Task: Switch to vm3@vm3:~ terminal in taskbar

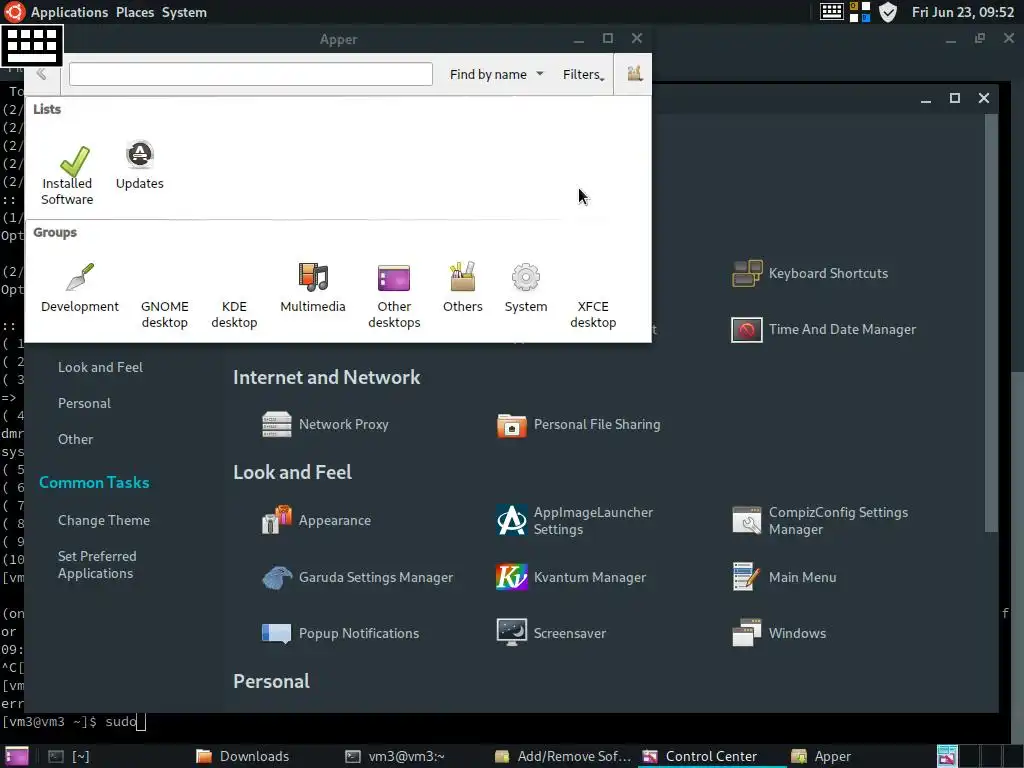Action: [395, 756]
